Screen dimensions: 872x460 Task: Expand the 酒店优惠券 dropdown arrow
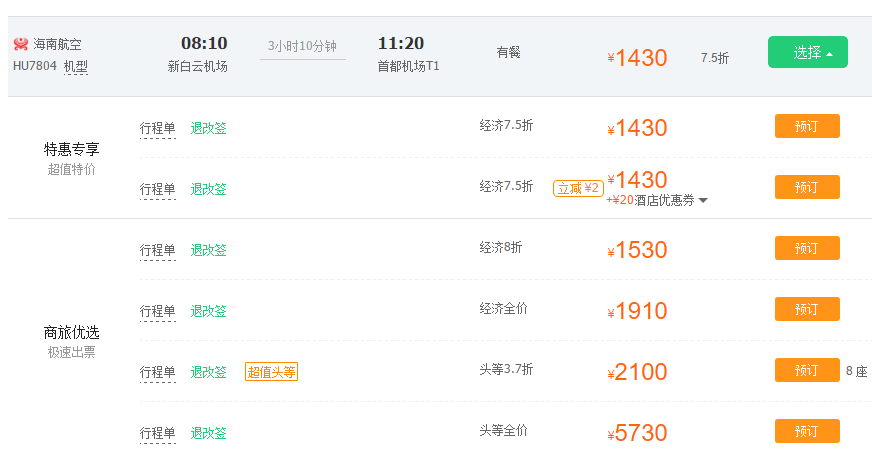click(703, 201)
